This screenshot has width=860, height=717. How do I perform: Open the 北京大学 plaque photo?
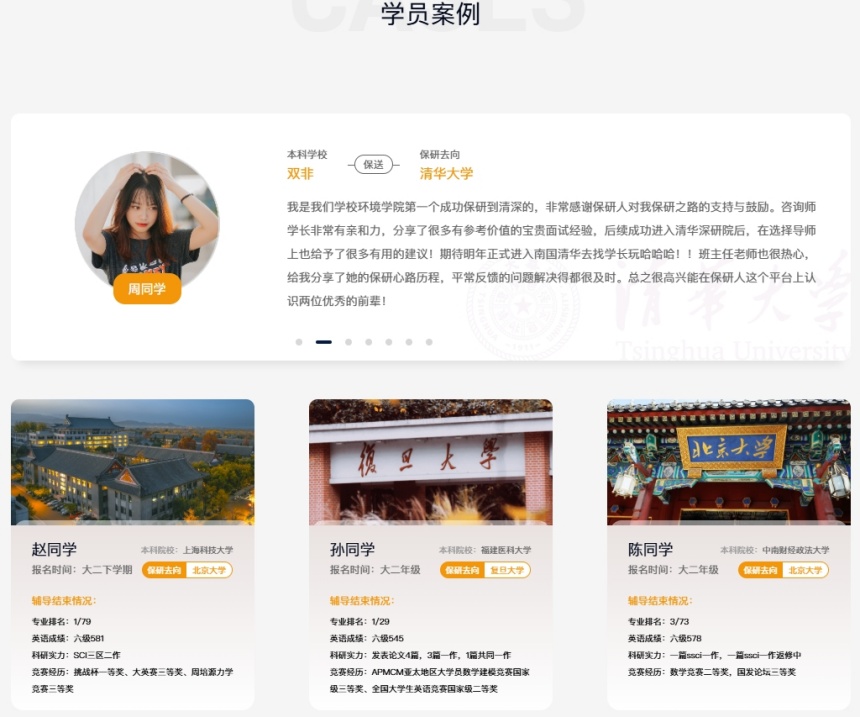tap(729, 462)
